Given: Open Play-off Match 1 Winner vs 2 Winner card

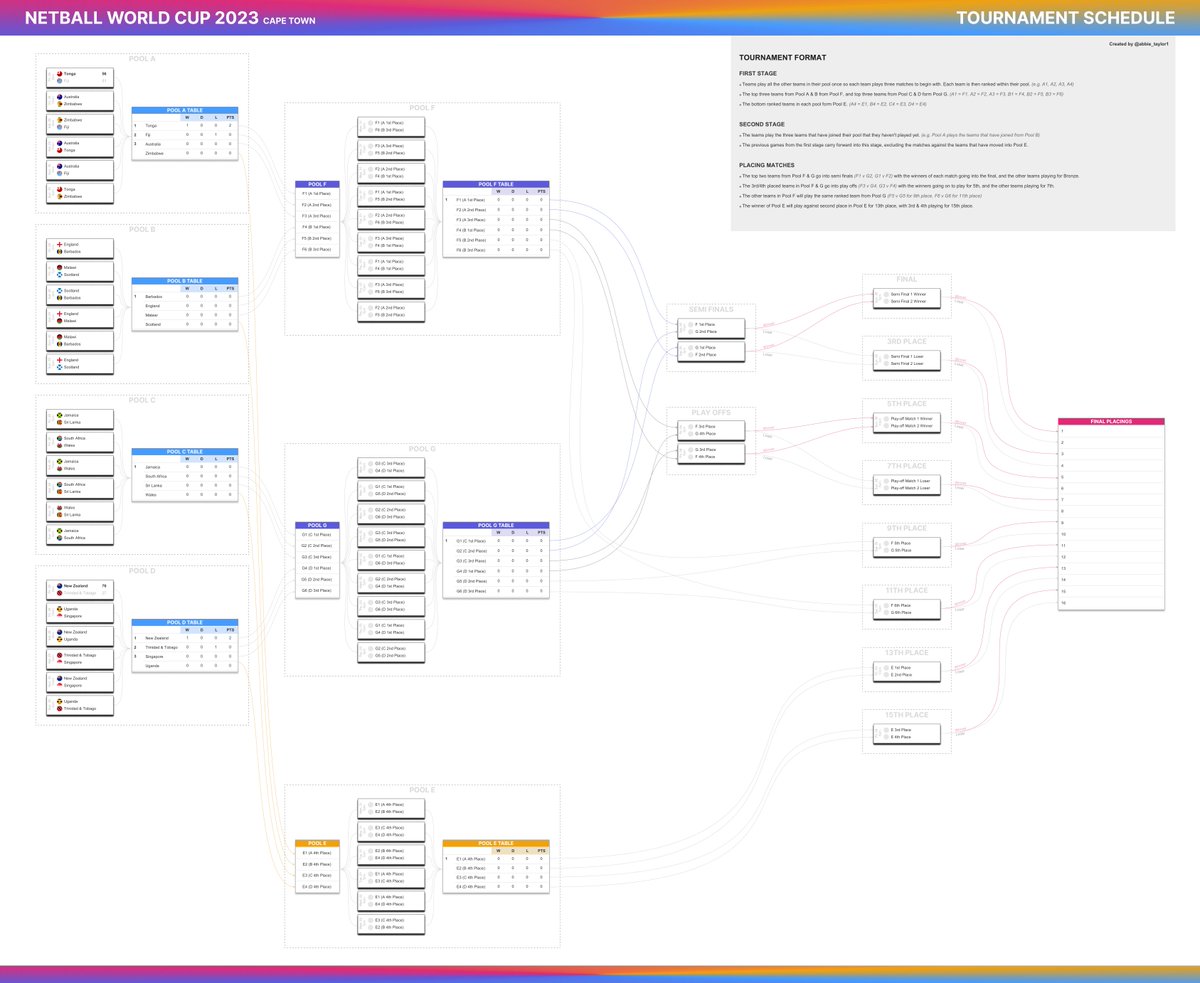Looking at the screenshot, I should 908,422.
